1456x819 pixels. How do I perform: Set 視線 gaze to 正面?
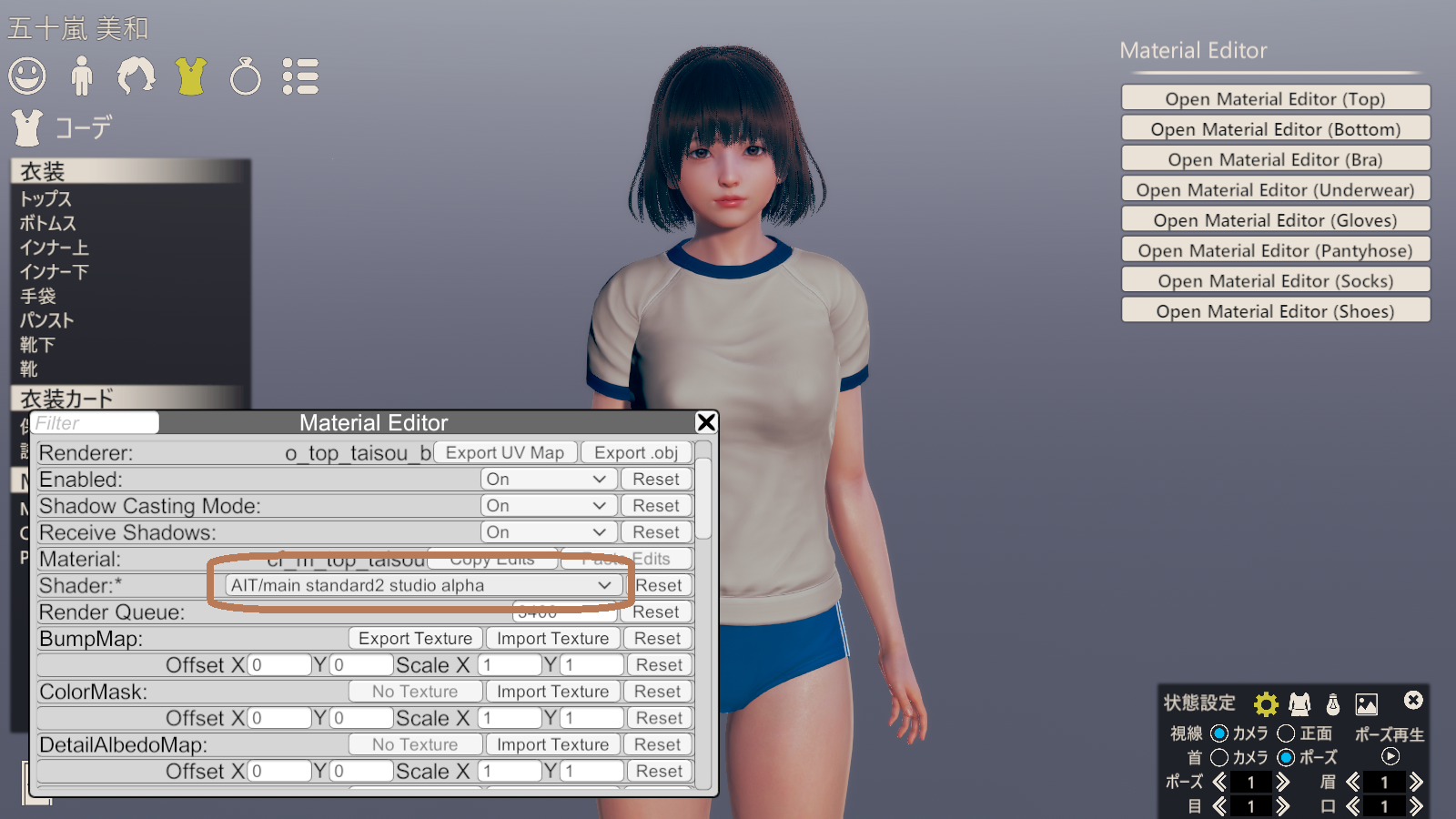pyautogui.click(x=1286, y=733)
